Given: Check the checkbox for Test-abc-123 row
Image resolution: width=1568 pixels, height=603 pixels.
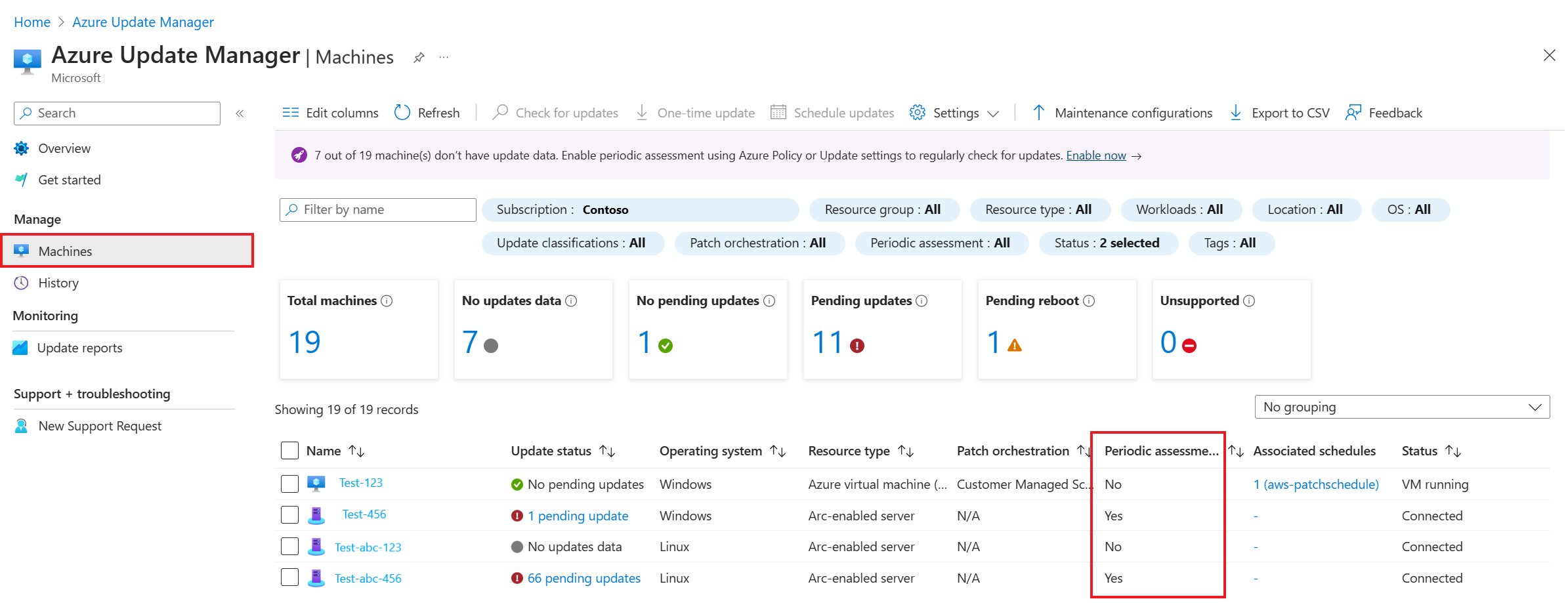Looking at the screenshot, I should pyautogui.click(x=289, y=546).
